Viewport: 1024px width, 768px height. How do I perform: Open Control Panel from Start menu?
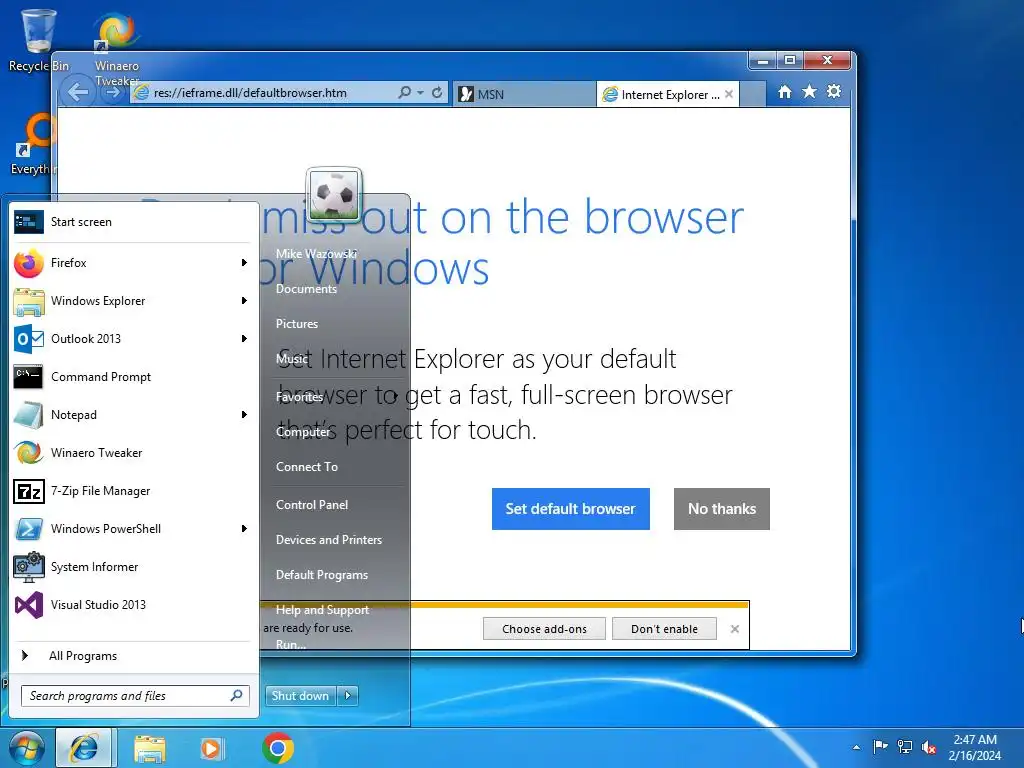click(312, 505)
